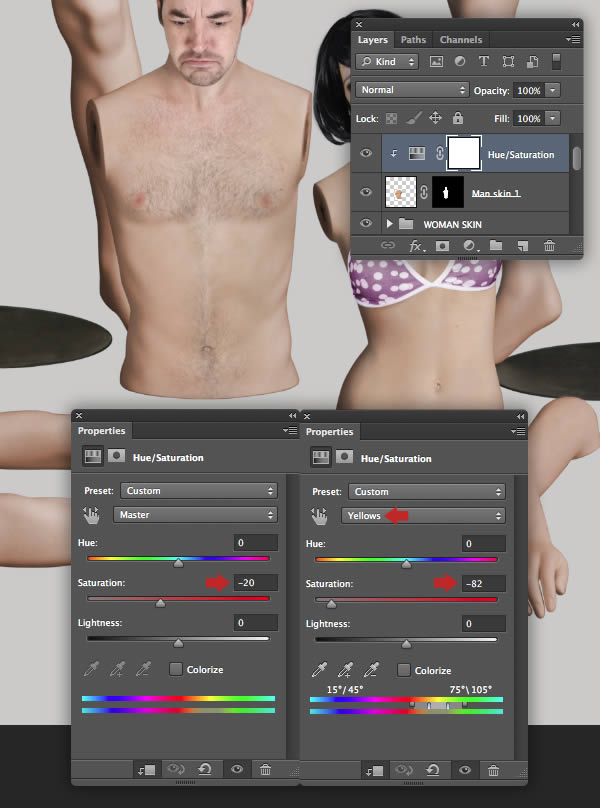Click Saturation value field showing -82
The image size is (600, 808).
point(484,583)
